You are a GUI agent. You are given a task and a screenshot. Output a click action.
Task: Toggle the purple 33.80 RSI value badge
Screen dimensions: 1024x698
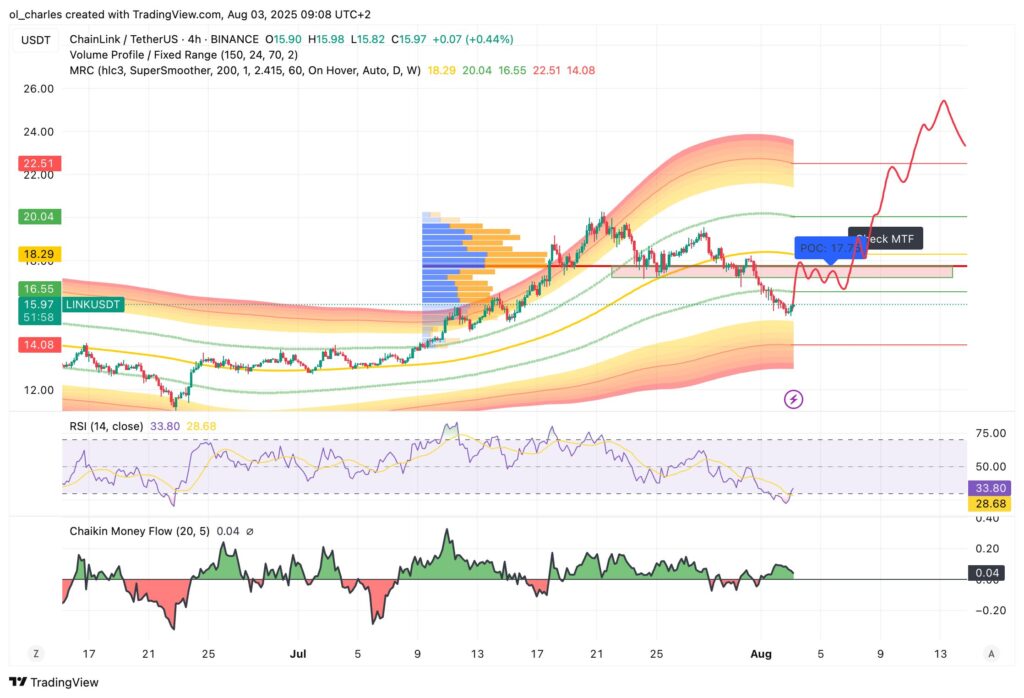point(988,487)
